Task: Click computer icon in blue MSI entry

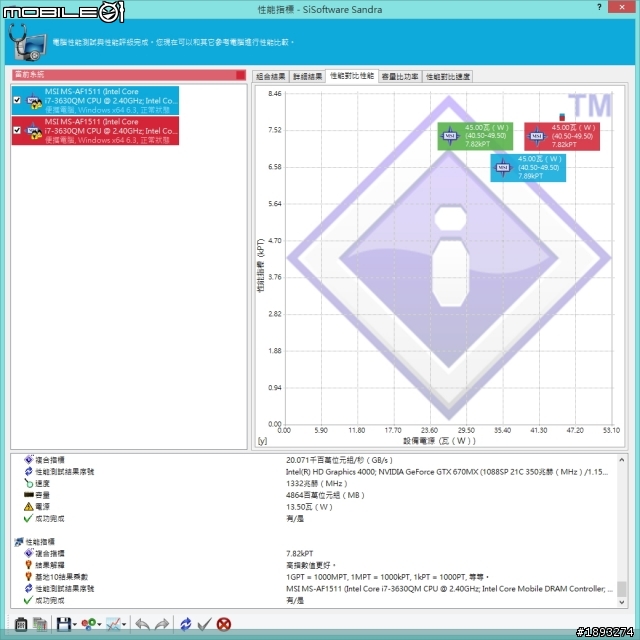Action: pyautogui.click(x=33, y=101)
